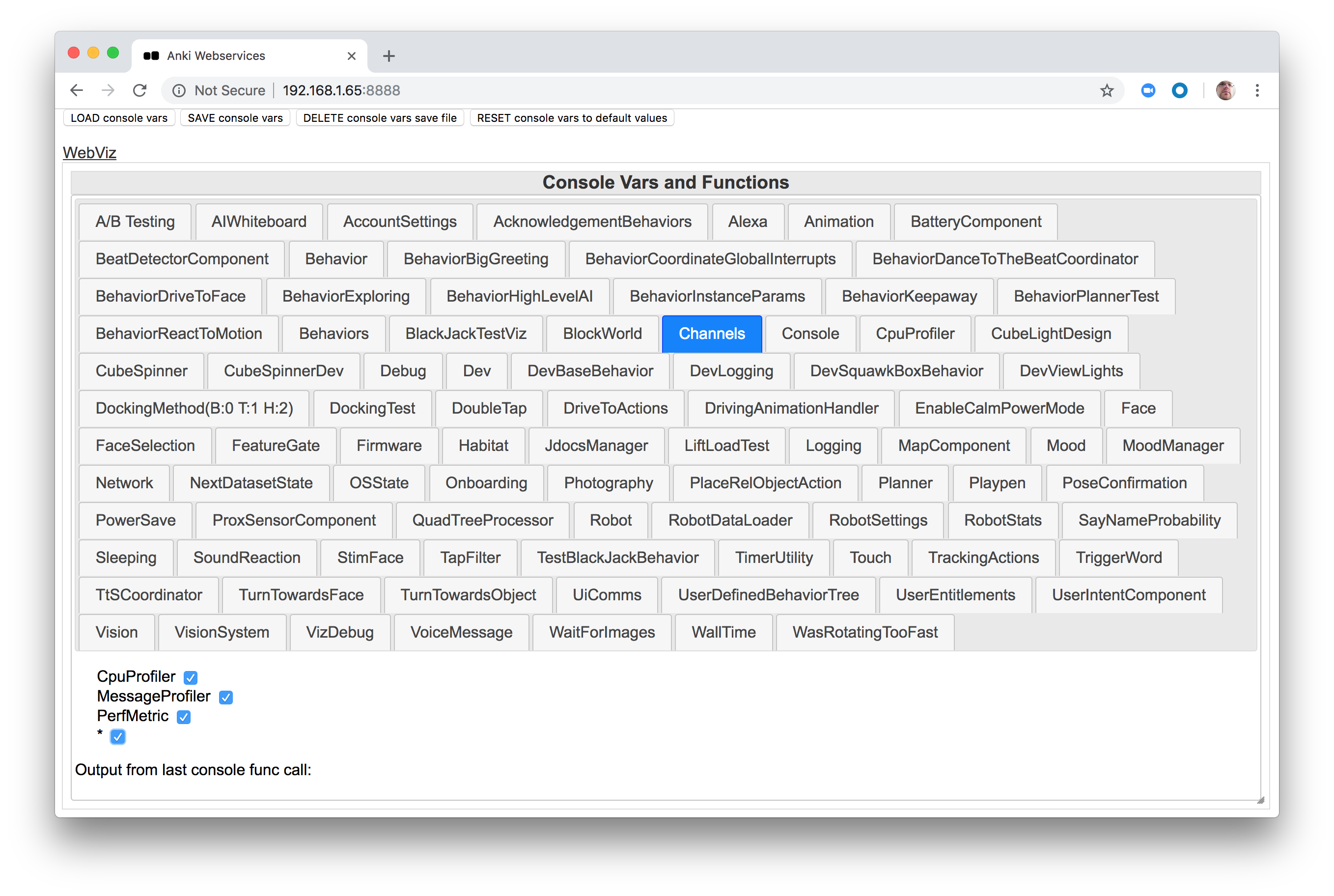The width and height of the screenshot is (1334, 896).
Task: Click the Not Secure site info icon
Action: point(179,90)
